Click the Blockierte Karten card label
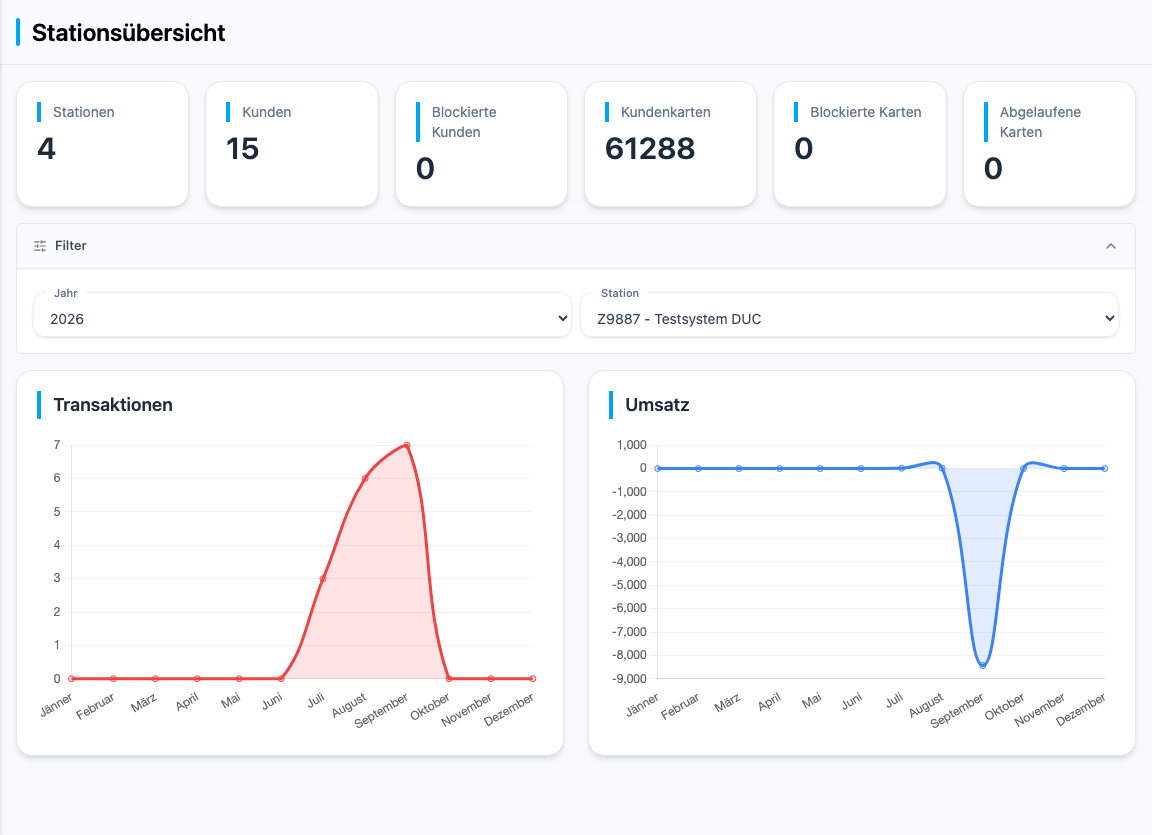Viewport: 1152px width, 835px height. click(865, 112)
